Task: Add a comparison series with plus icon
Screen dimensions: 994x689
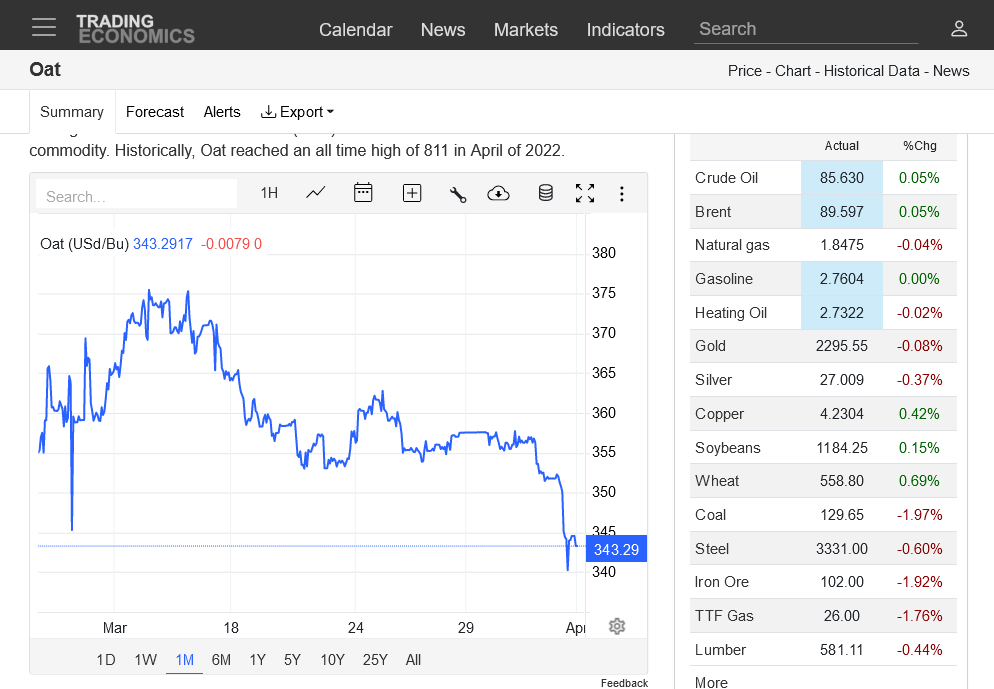Action: pos(412,193)
